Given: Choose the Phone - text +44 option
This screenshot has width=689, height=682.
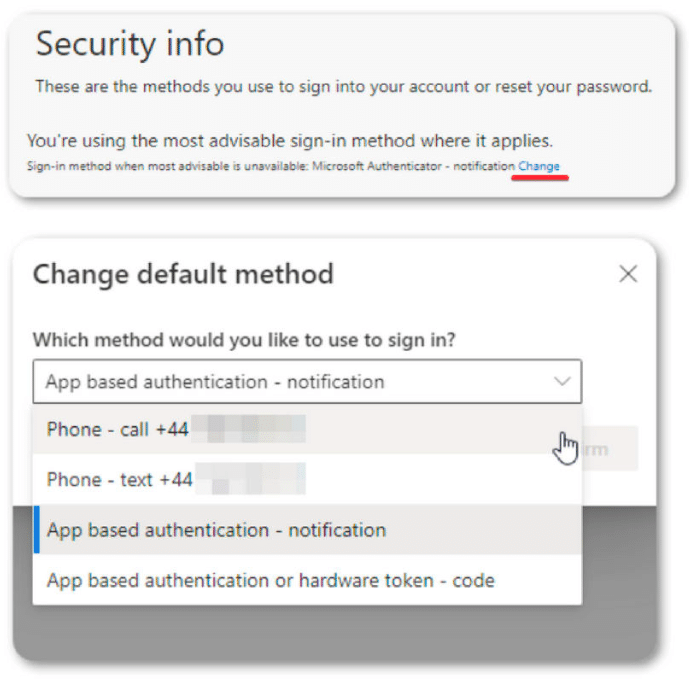Looking at the screenshot, I should 307,479.
